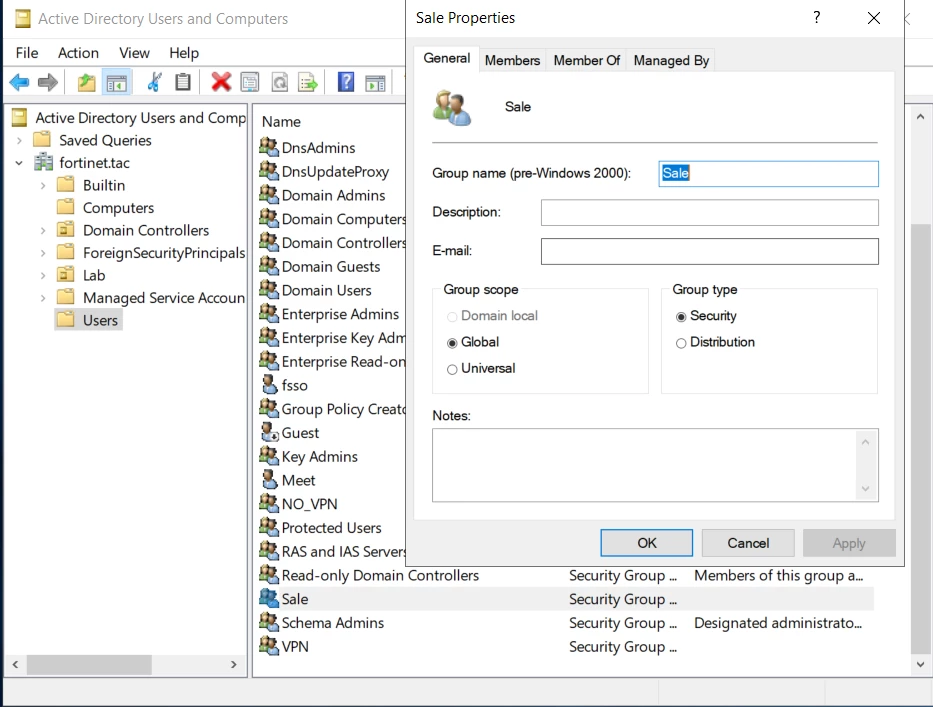The image size is (933, 707).
Task: Click the Export List toolbar icon
Action: [x=308, y=82]
